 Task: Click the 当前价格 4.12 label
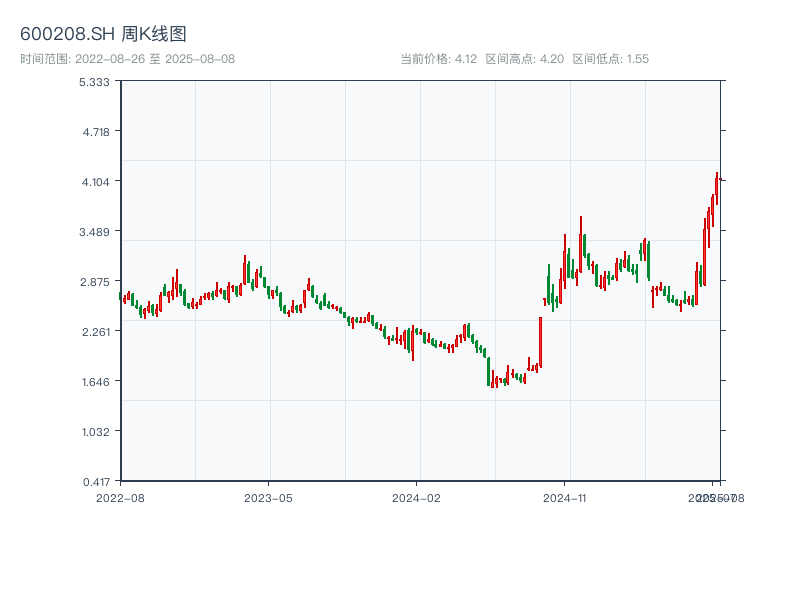coord(438,59)
